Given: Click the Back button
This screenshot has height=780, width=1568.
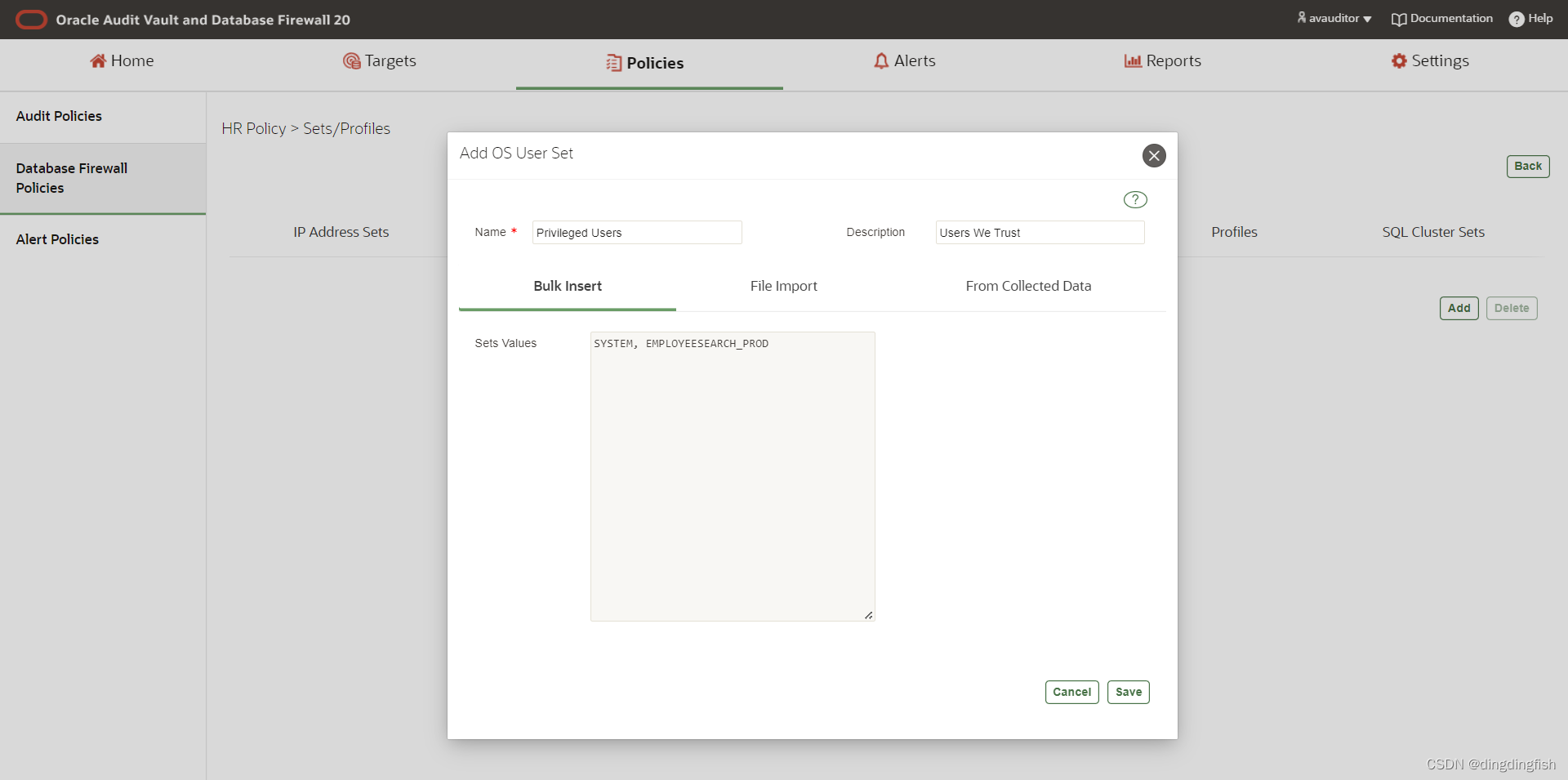Looking at the screenshot, I should pos(1528,166).
